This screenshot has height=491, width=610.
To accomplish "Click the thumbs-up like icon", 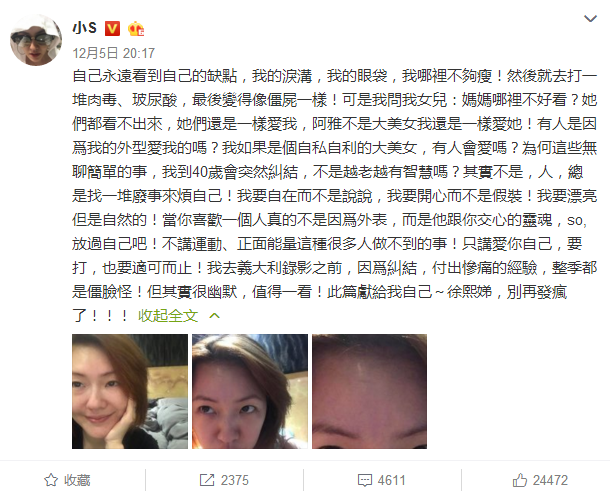I will [x=520, y=480].
